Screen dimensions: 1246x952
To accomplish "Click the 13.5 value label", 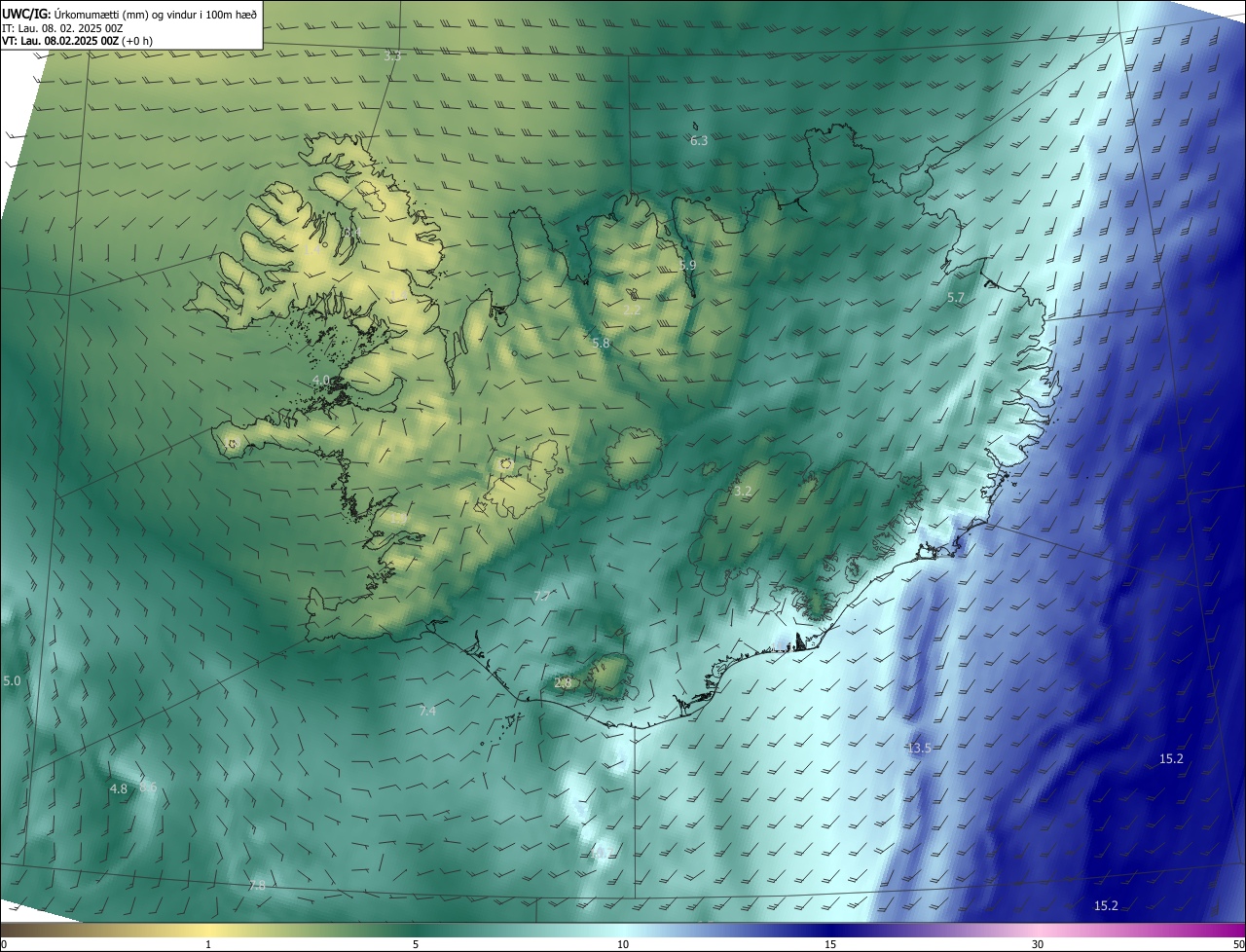I will 919,748.
